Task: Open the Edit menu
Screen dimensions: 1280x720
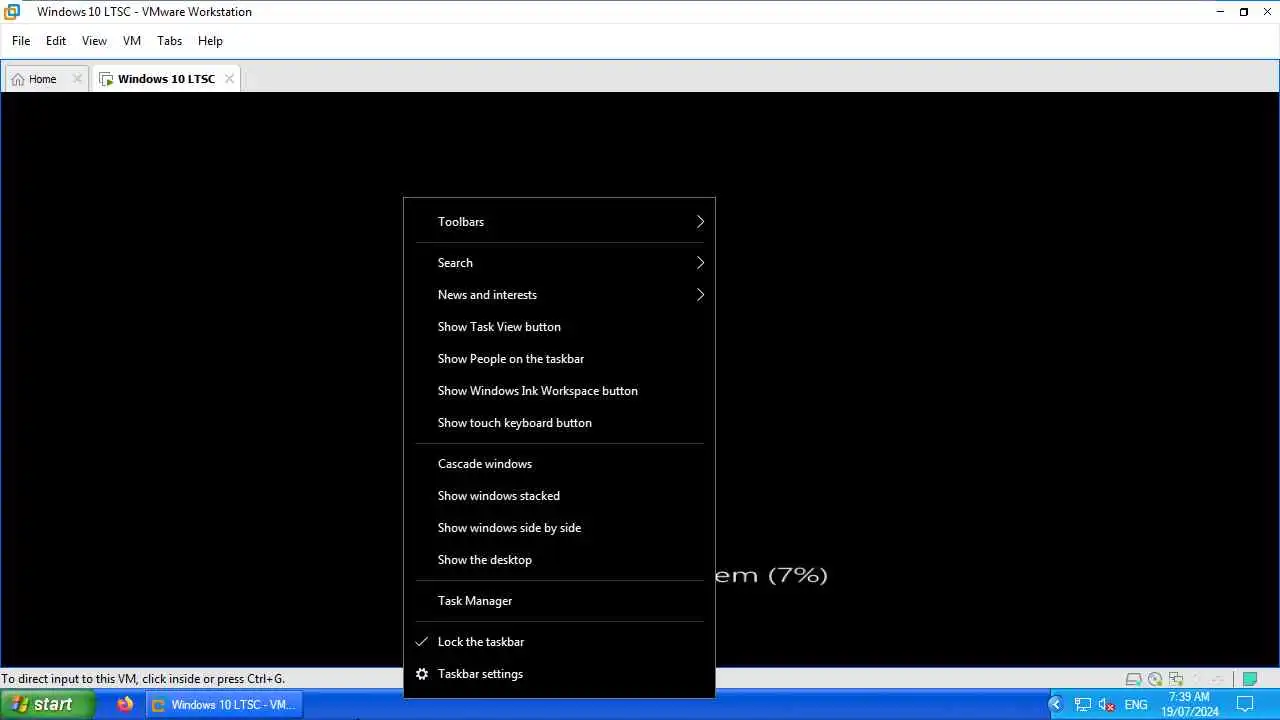Action: (x=56, y=41)
